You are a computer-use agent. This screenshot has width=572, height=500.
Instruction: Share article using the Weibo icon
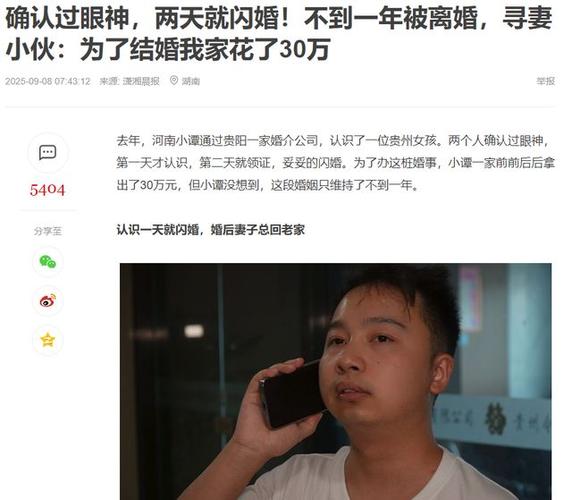48,301
